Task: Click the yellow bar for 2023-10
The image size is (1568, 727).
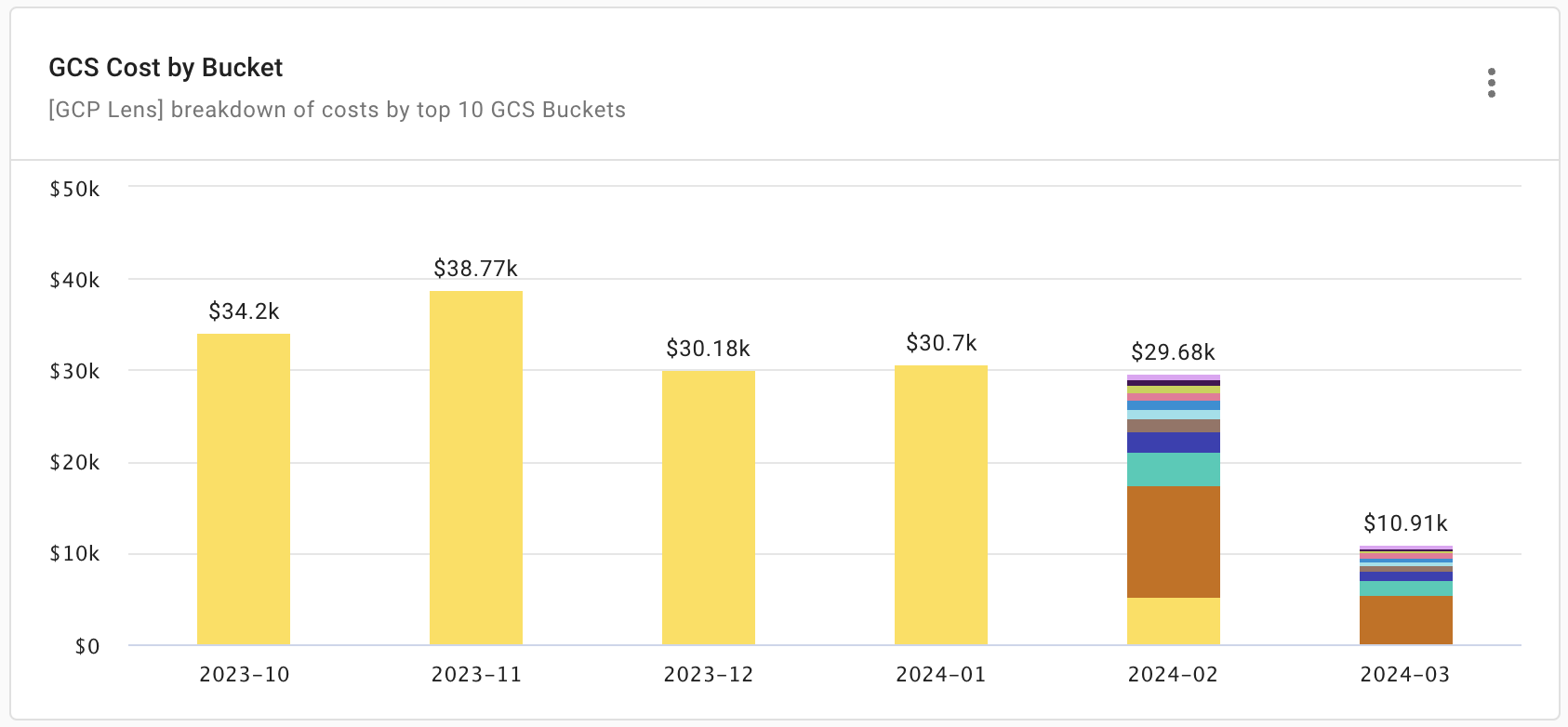Action: (x=243, y=488)
